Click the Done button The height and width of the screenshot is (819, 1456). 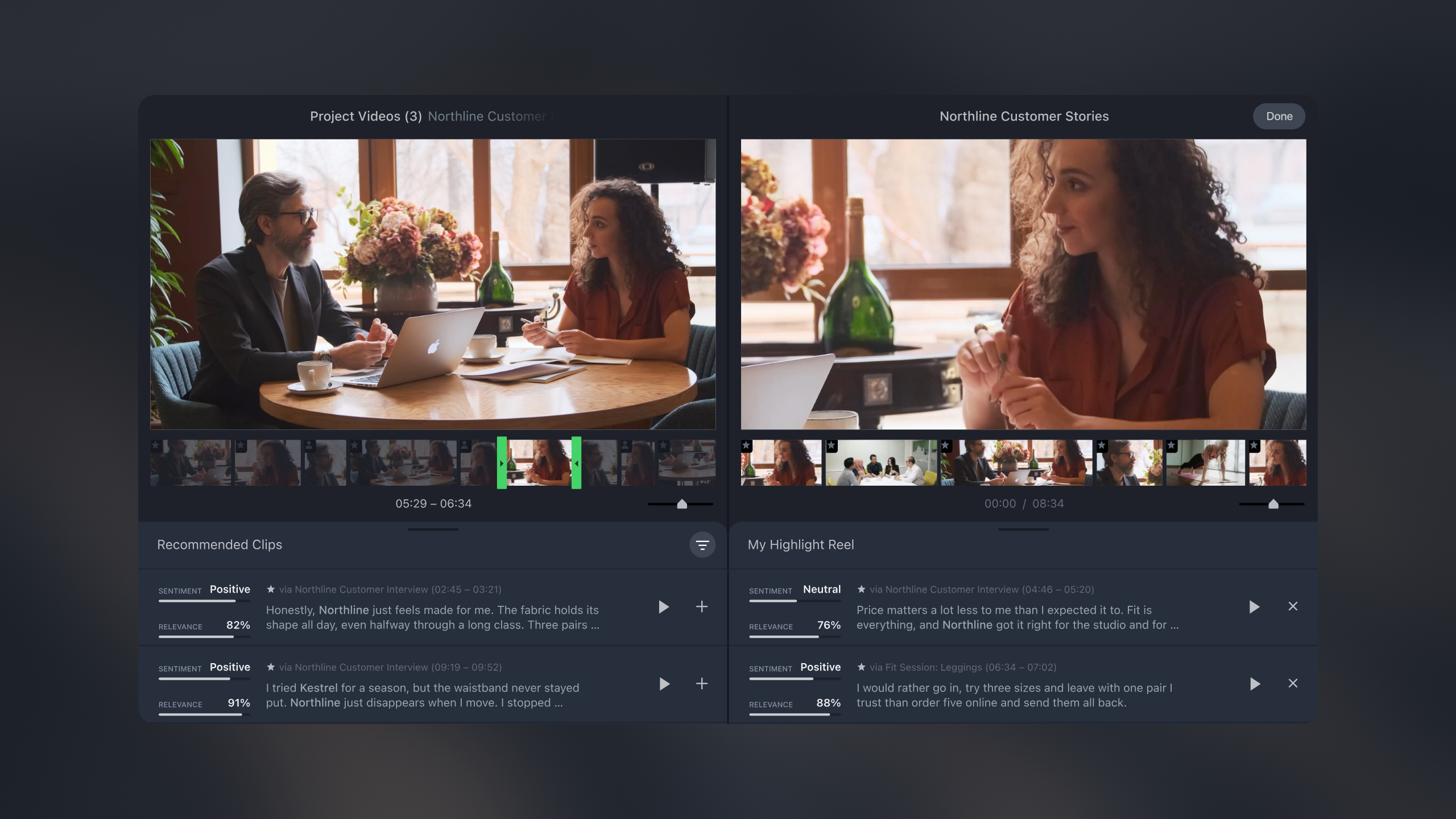point(1279,116)
